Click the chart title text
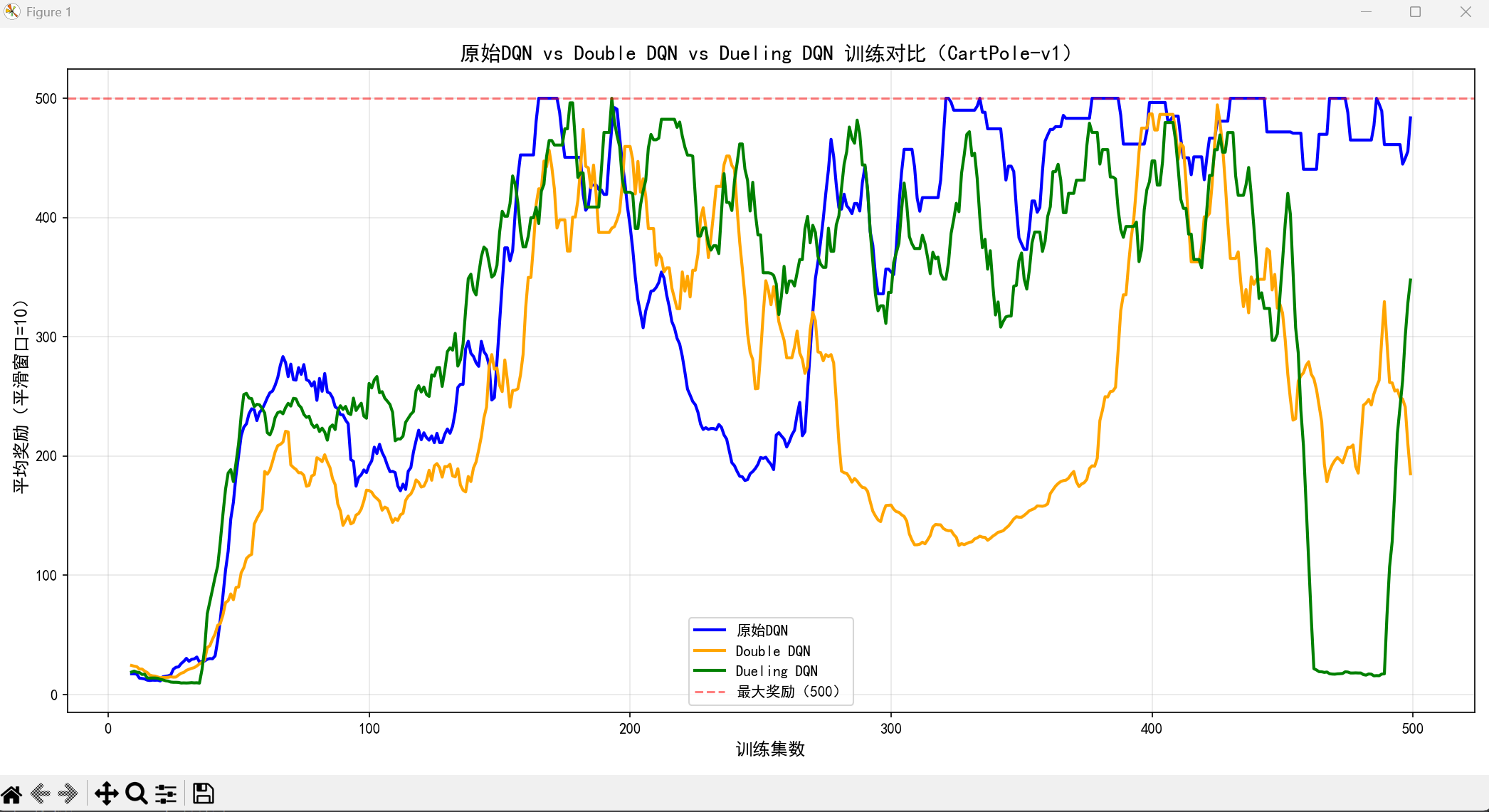The height and width of the screenshot is (812, 1489). pos(768,53)
